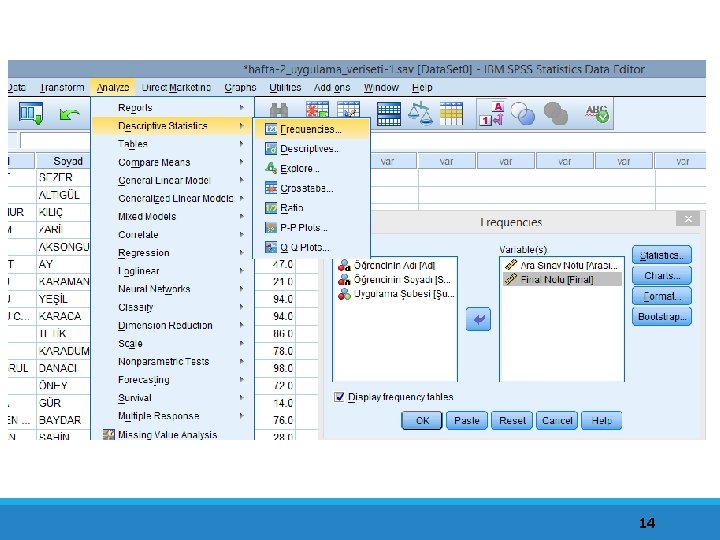Expand the Generalized Linear Models submenu
The image size is (720, 540).
click(172, 198)
